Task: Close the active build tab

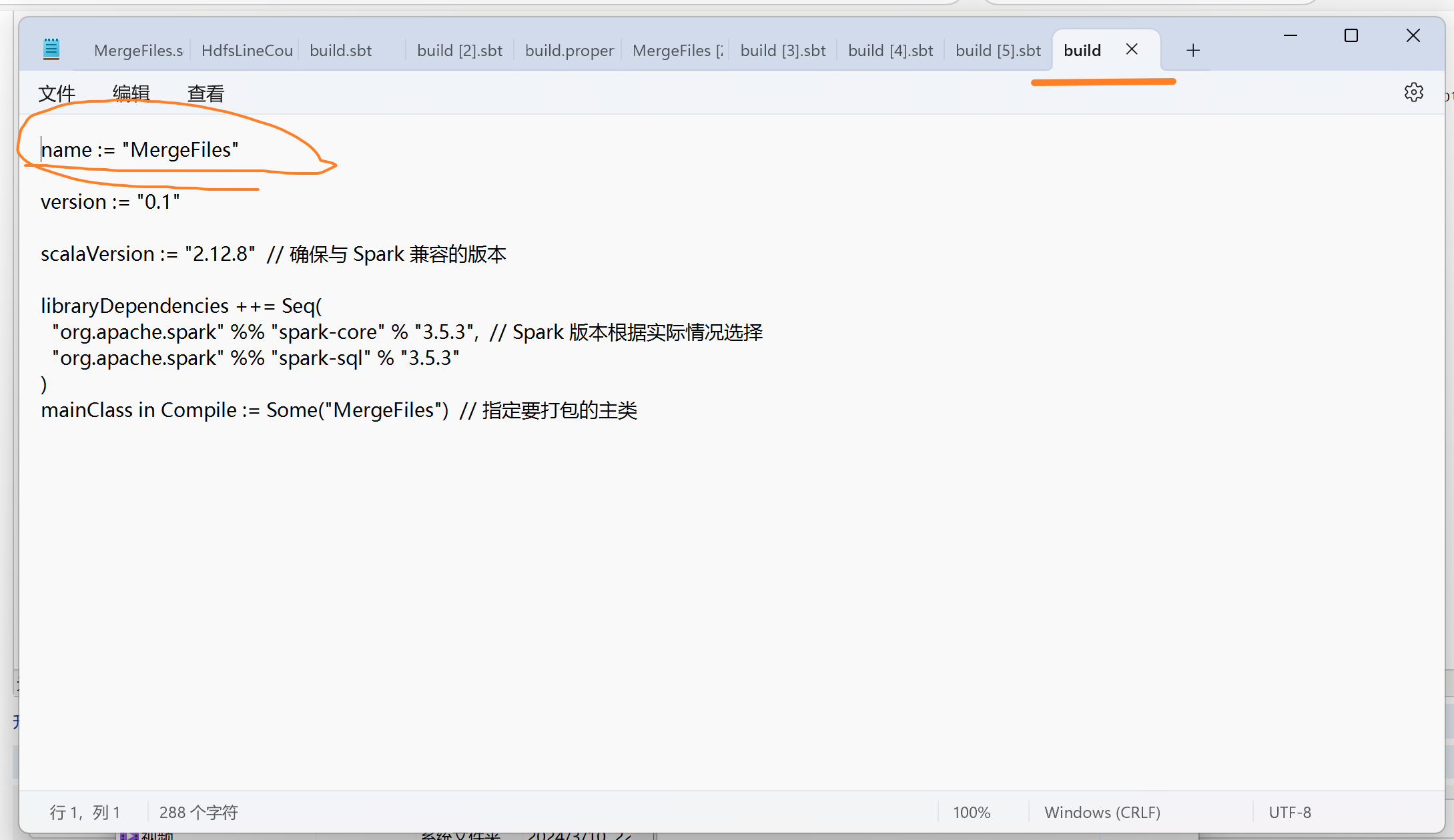Action: point(1132,49)
